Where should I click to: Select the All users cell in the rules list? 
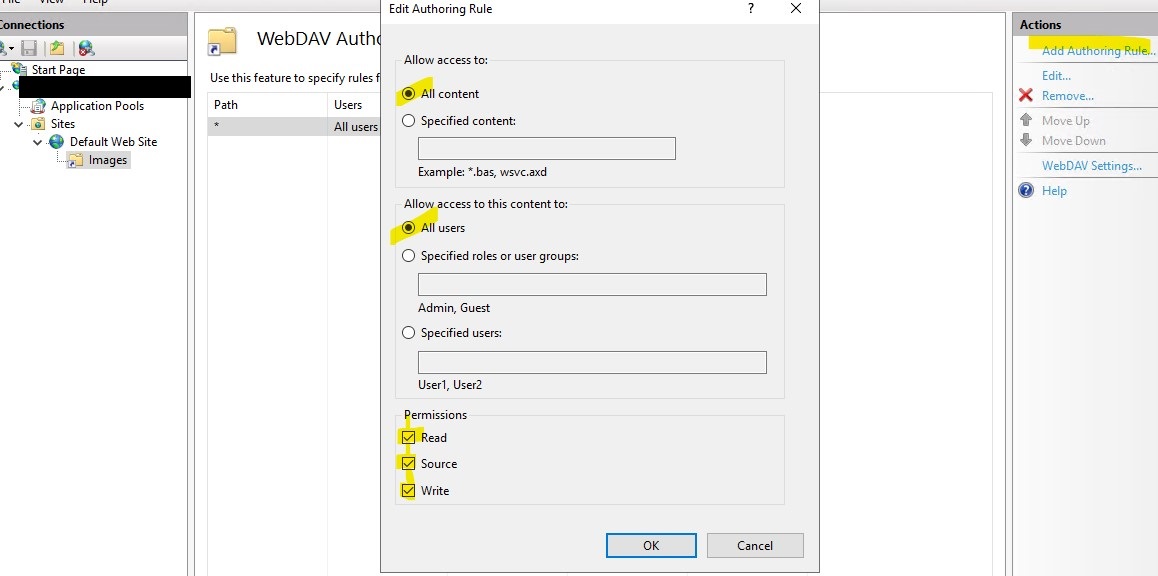pos(355,126)
